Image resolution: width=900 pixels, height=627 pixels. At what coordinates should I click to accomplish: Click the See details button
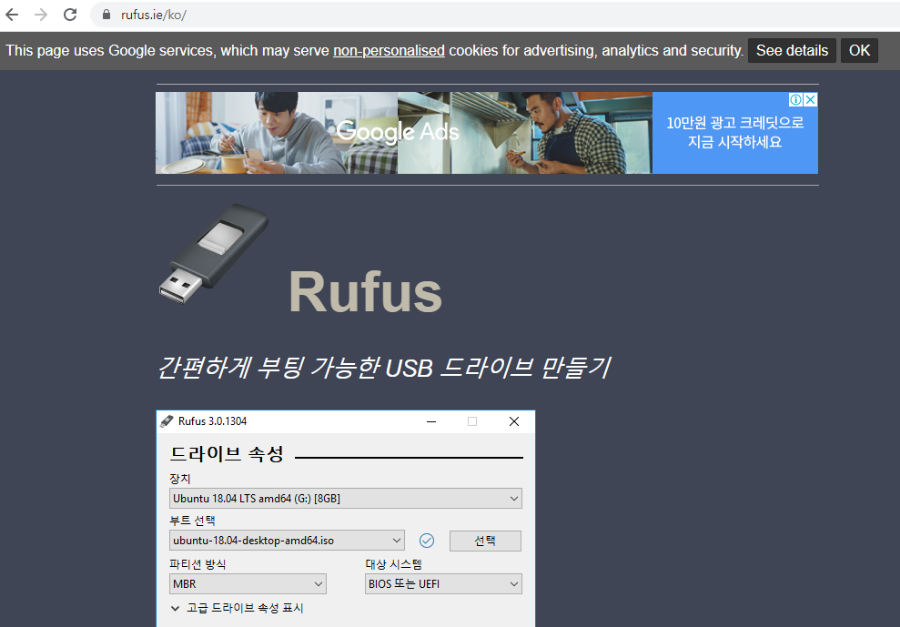[792, 51]
